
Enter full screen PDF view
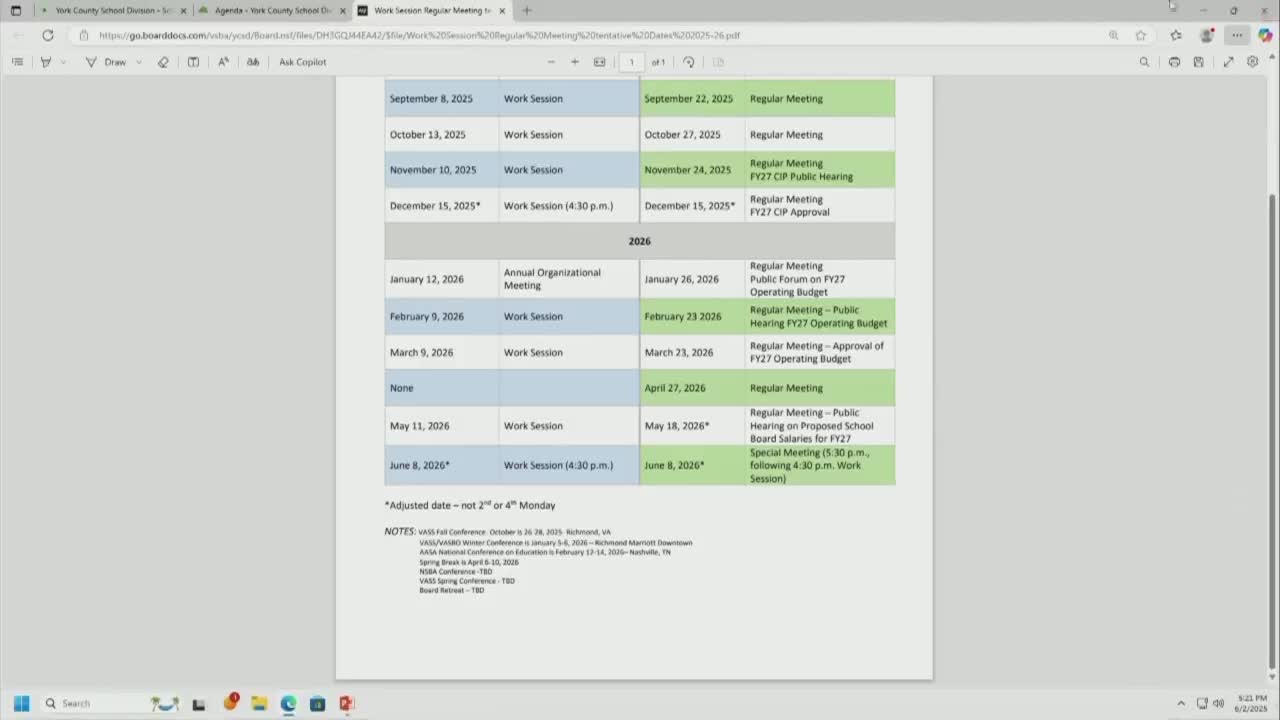[x=1228, y=62]
